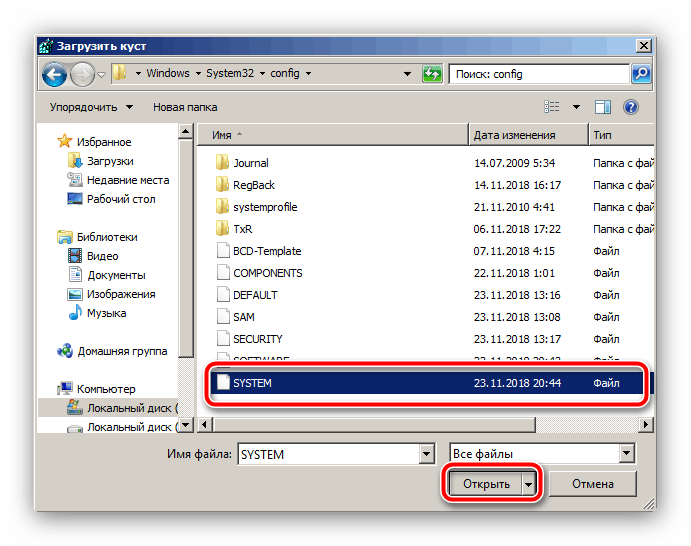Select the highlighted Локальный диск entry
The width and height of the screenshot is (691, 546).
coord(108,408)
